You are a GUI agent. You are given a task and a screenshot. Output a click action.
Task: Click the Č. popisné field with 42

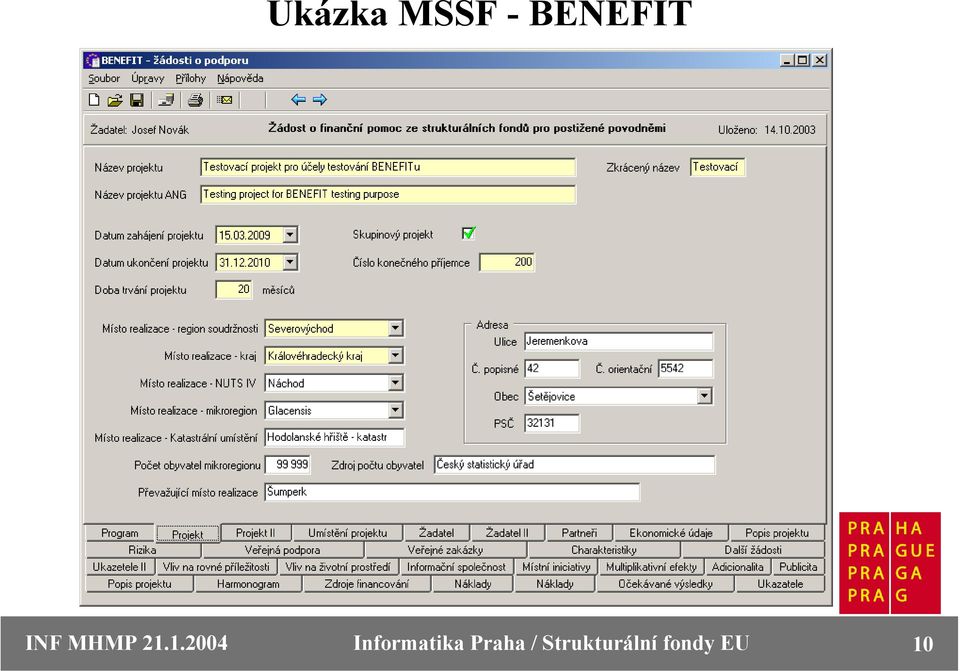coord(552,369)
